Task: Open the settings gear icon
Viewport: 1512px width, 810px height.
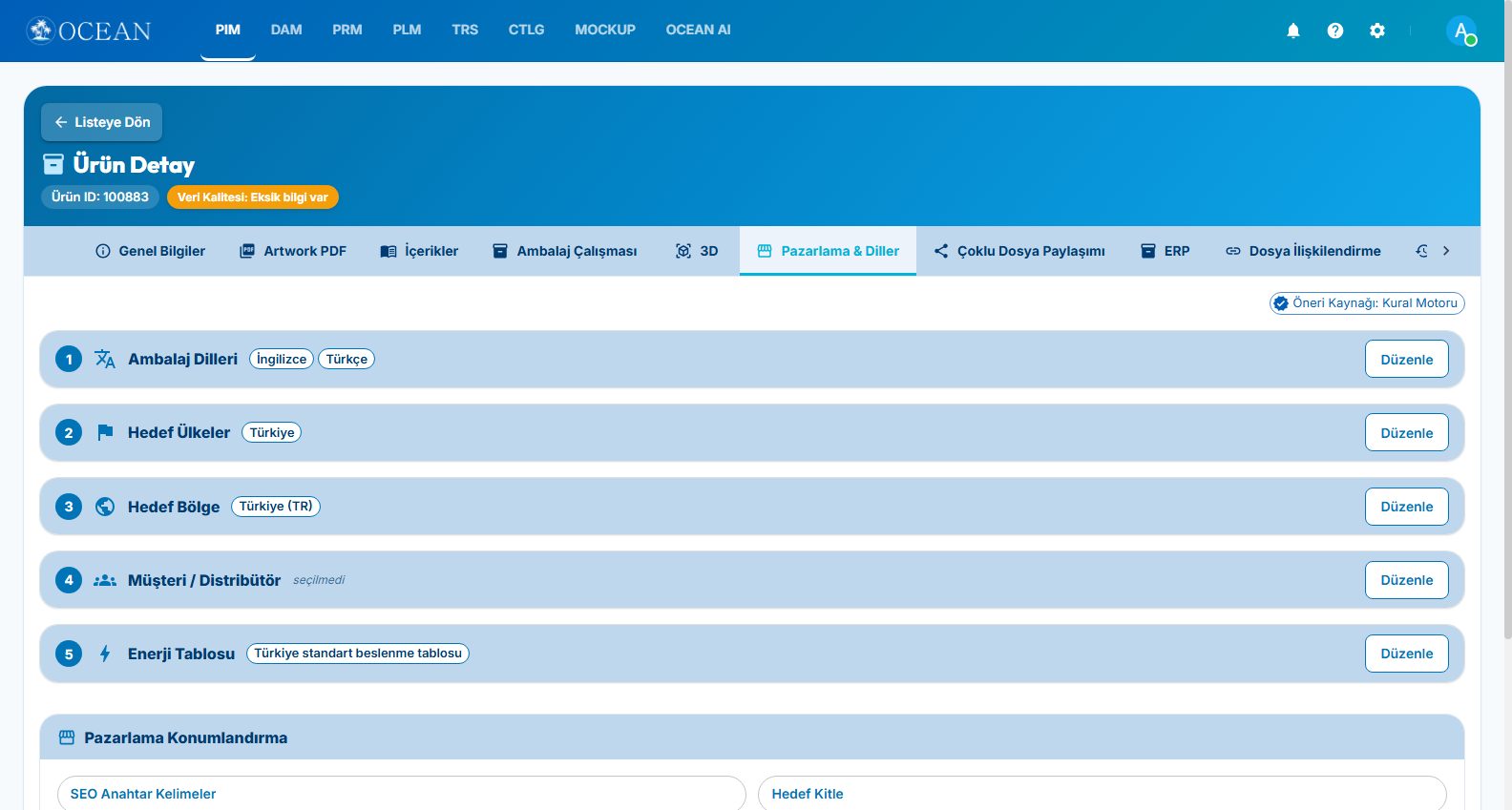Action: point(1376,31)
